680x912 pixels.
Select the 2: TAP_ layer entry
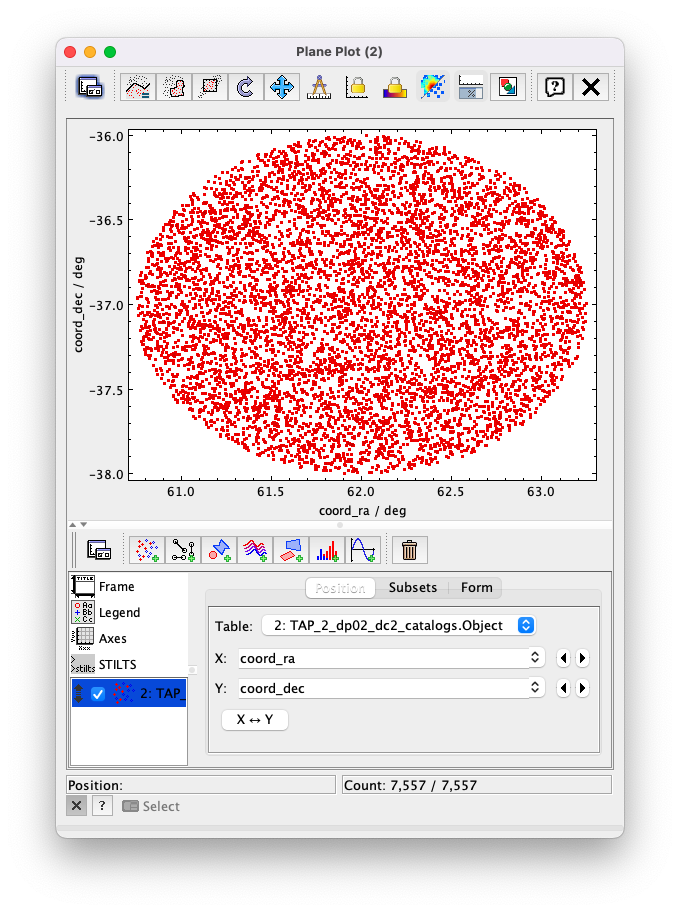(x=129, y=693)
